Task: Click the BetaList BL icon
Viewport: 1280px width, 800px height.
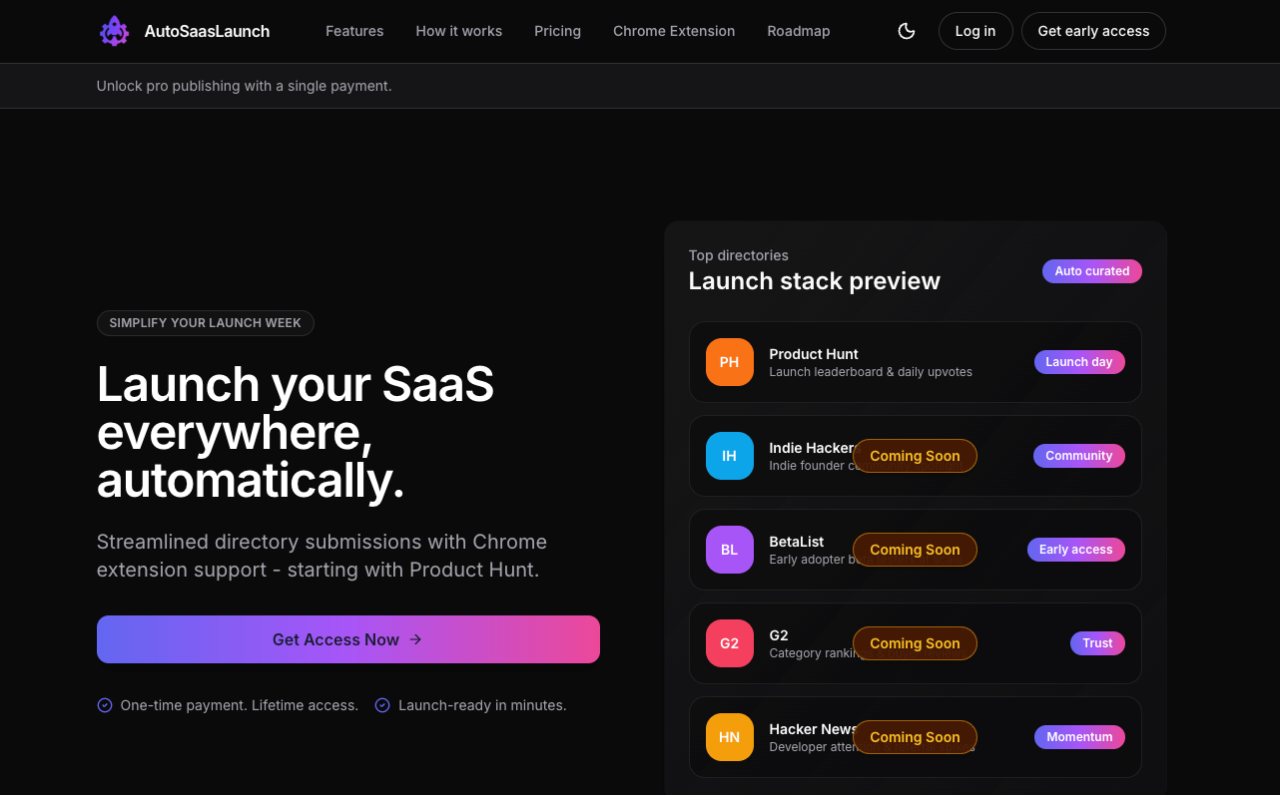Action: (x=729, y=549)
